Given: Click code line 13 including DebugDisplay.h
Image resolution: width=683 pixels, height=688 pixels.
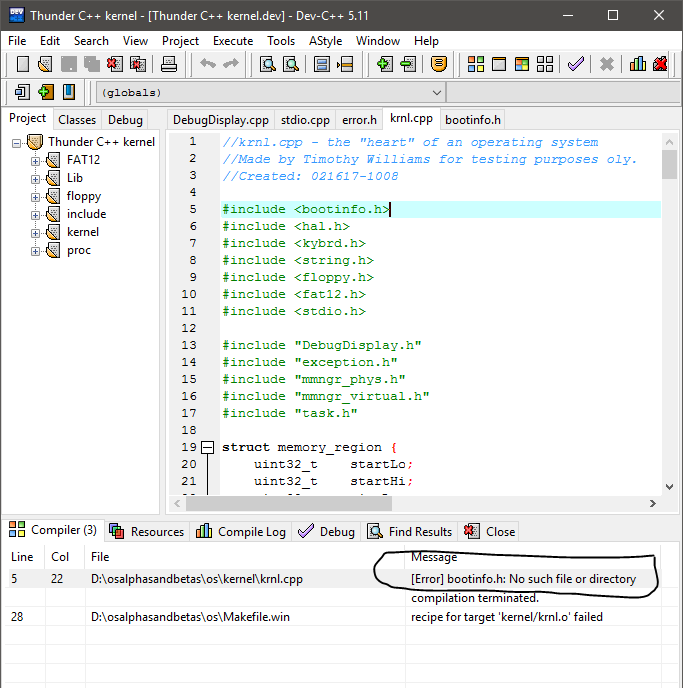Looking at the screenshot, I should (322, 345).
